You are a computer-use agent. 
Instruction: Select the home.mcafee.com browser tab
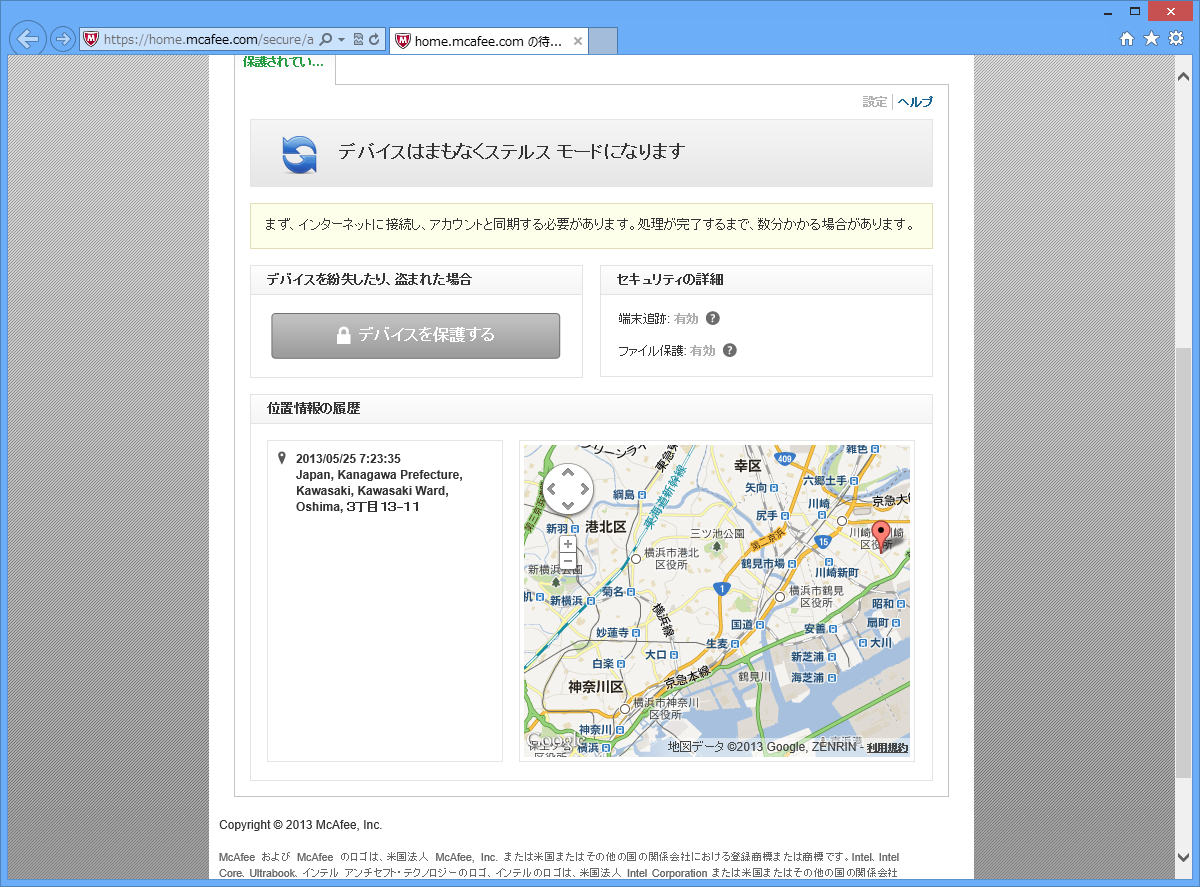point(480,41)
